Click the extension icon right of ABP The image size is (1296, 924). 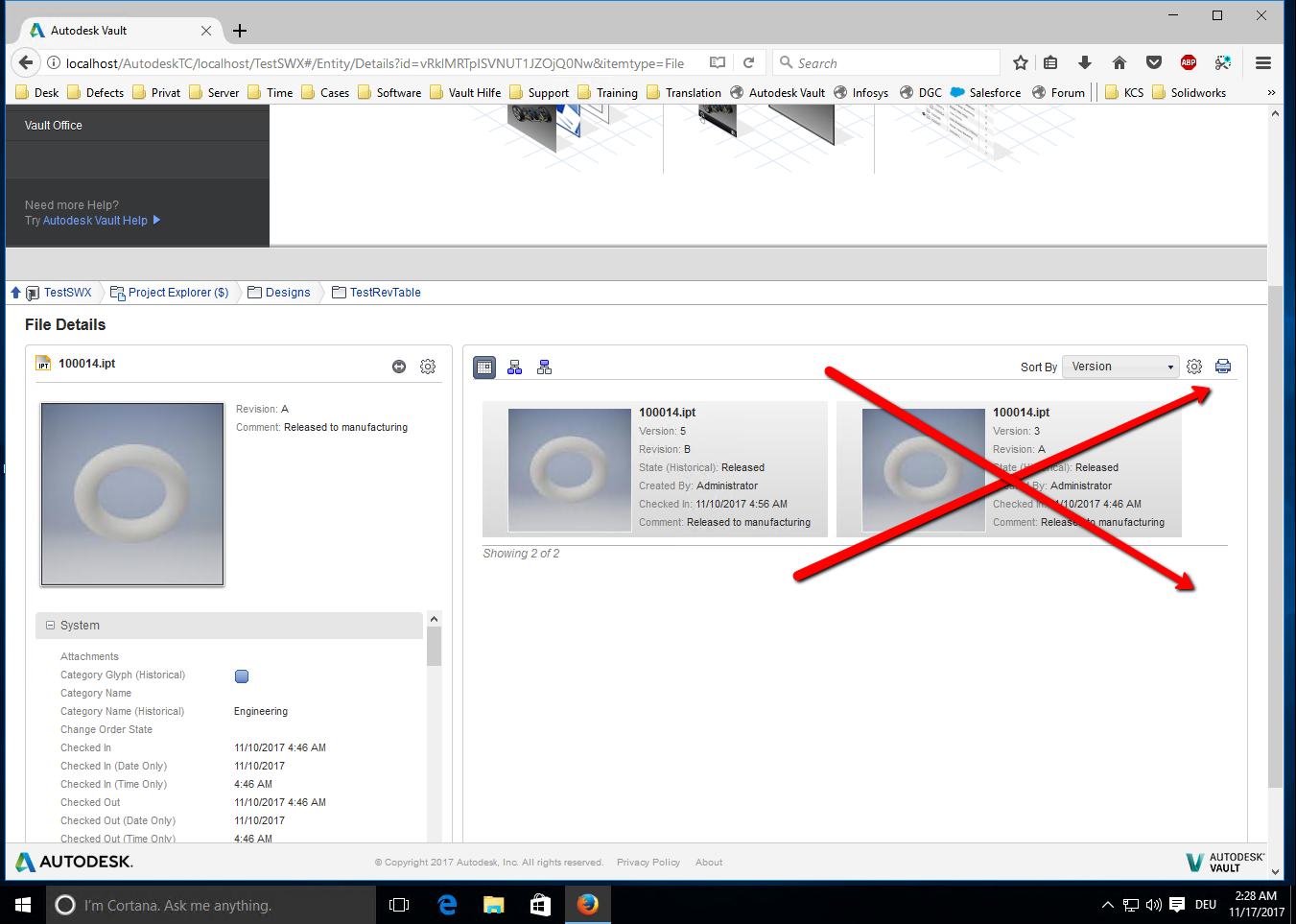pyautogui.click(x=1223, y=63)
